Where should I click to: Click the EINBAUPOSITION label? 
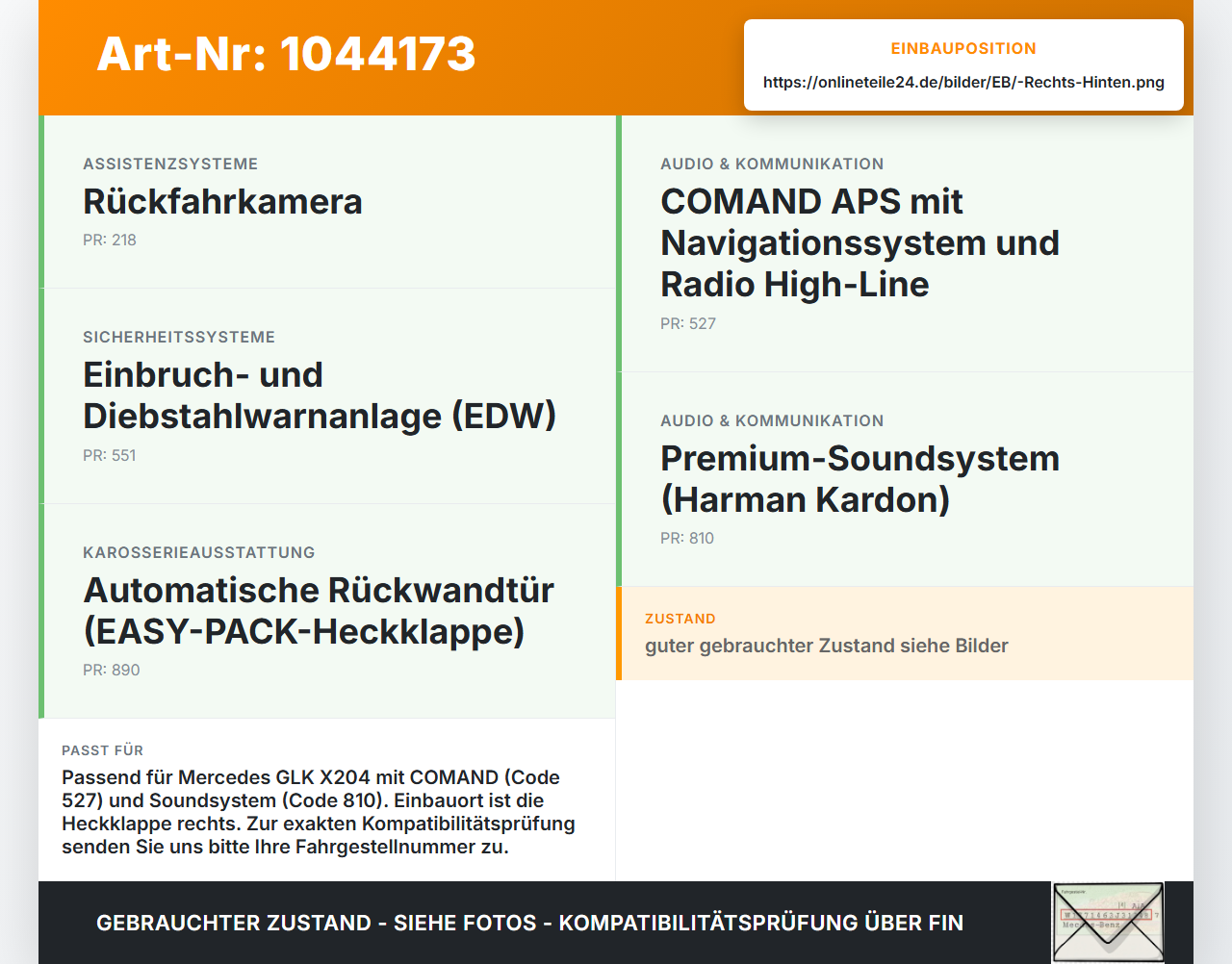[x=963, y=48]
